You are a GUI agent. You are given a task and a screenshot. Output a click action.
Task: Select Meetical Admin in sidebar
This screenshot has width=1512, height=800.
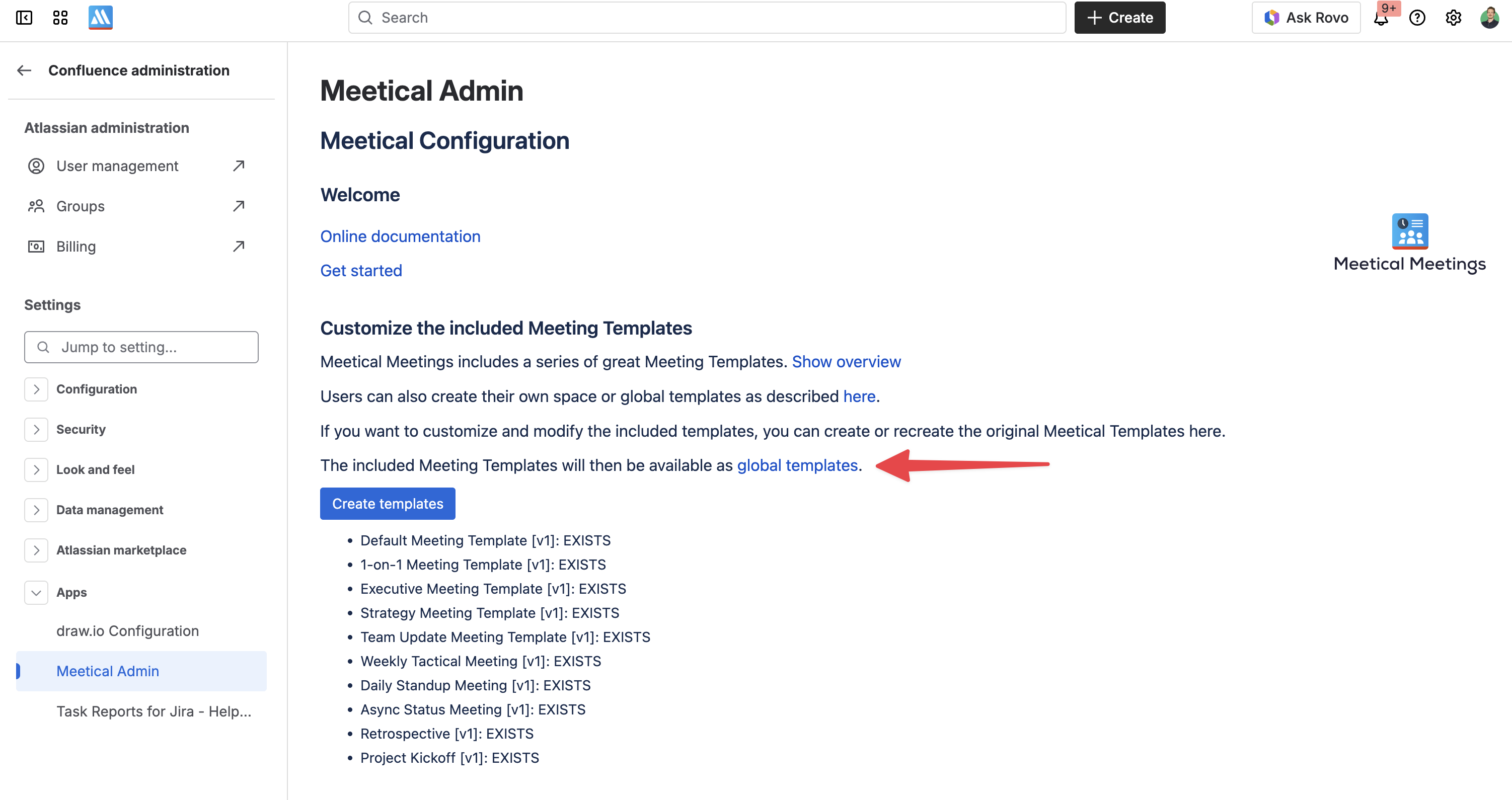point(141,671)
